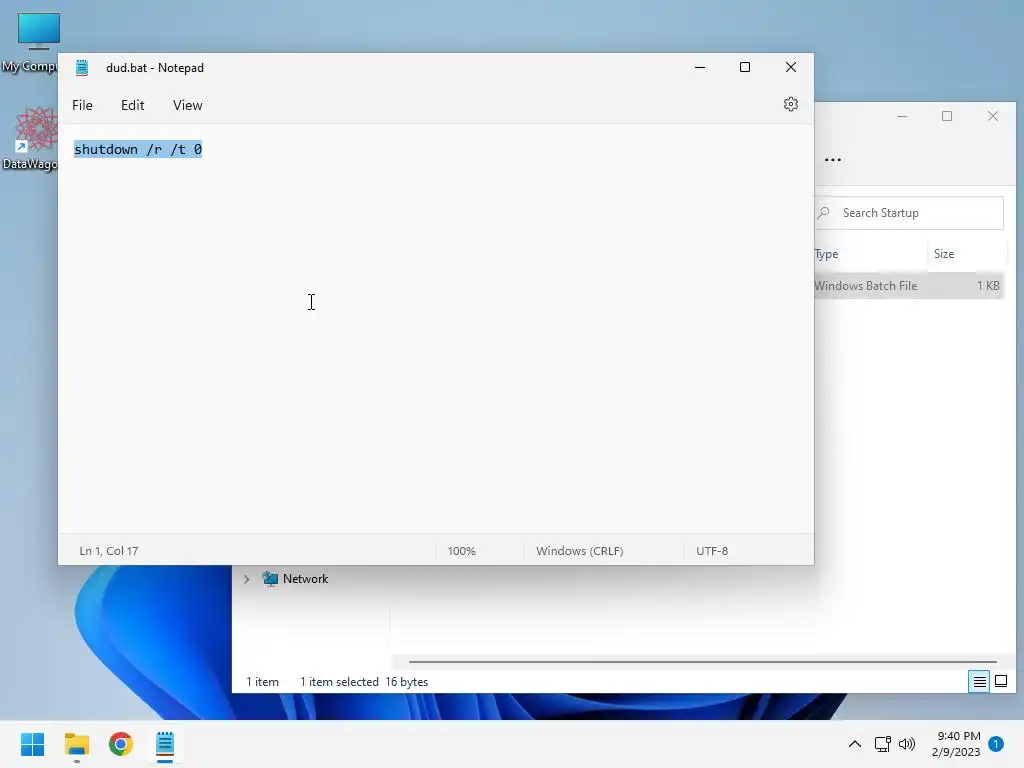The image size is (1024, 768).
Task: Minimize the Notepad window
Action: pyautogui.click(x=700, y=67)
